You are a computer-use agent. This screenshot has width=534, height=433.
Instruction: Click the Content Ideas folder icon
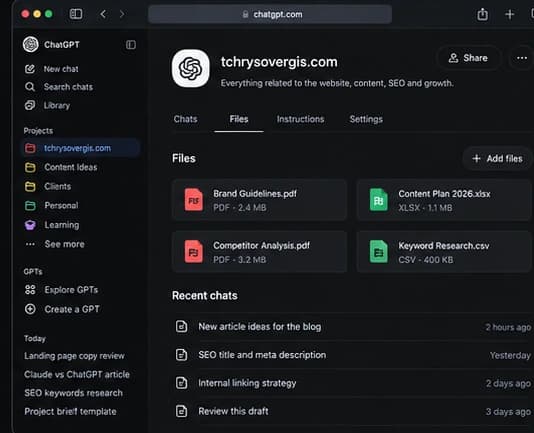point(30,167)
